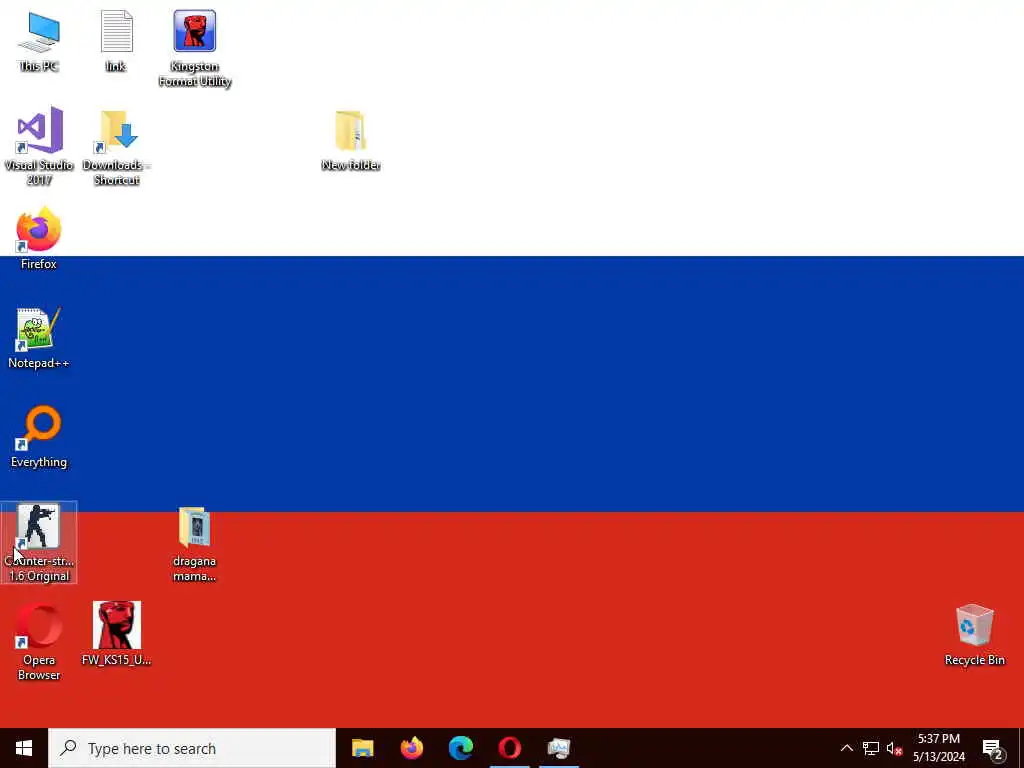Click the search magnifier icon in taskbar
The image size is (1024, 768).
(x=68, y=748)
